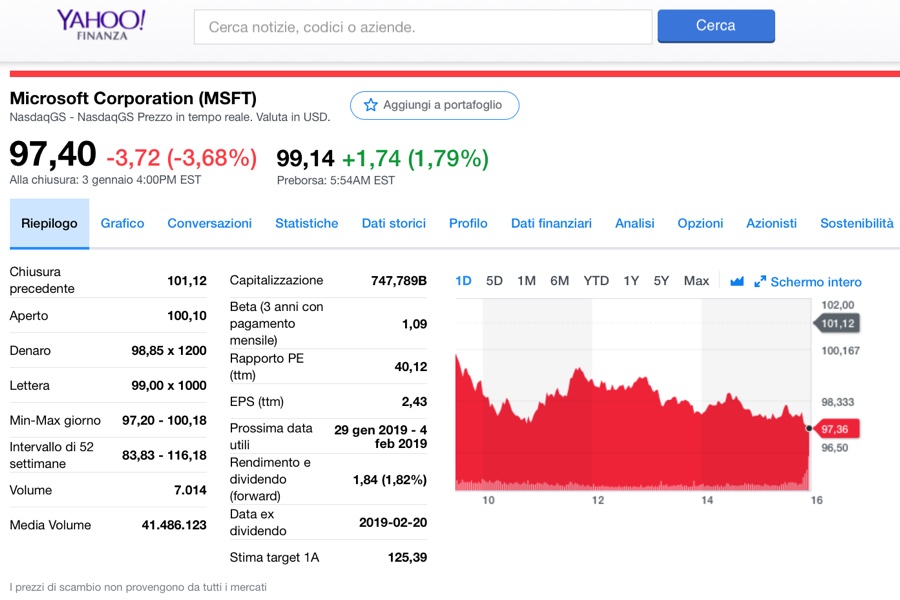Focus the Cerca notizie search field
This screenshot has height=600, width=900.
423,27
